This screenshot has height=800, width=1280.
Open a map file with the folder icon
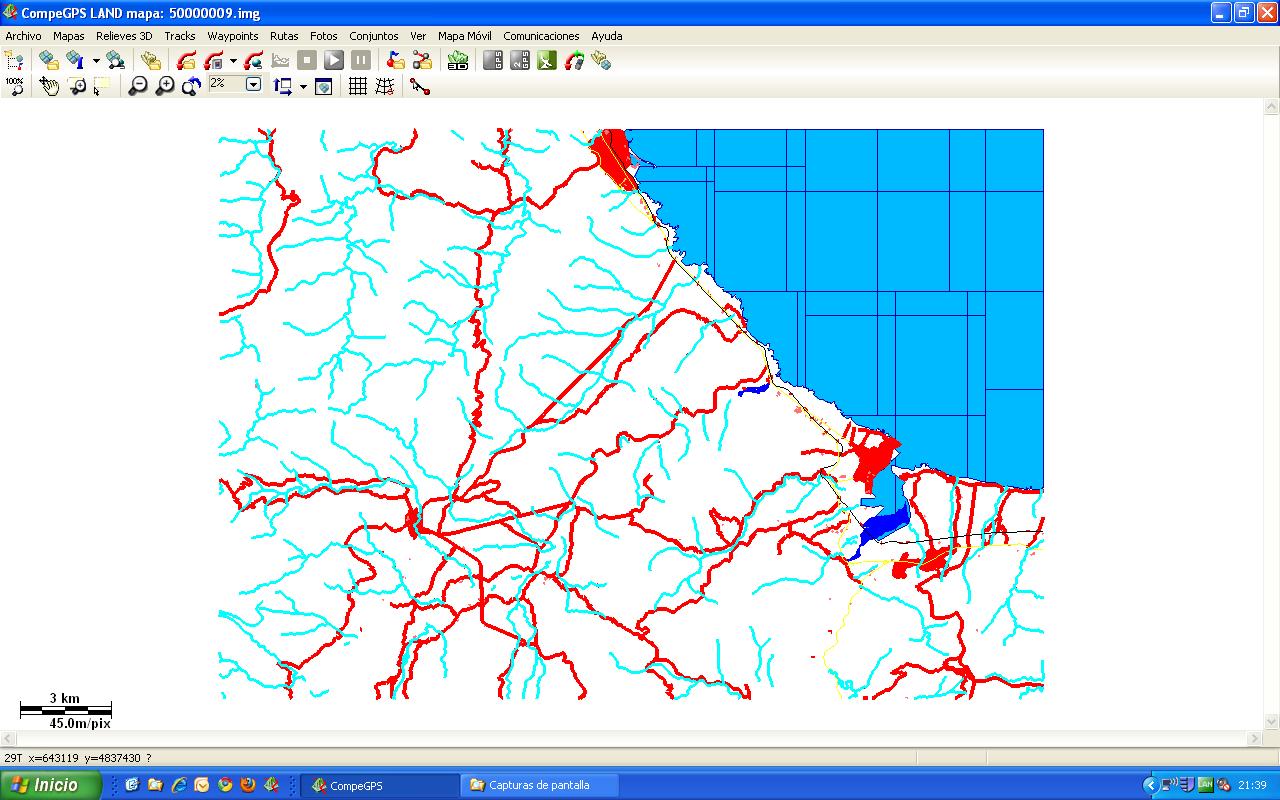(46, 60)
